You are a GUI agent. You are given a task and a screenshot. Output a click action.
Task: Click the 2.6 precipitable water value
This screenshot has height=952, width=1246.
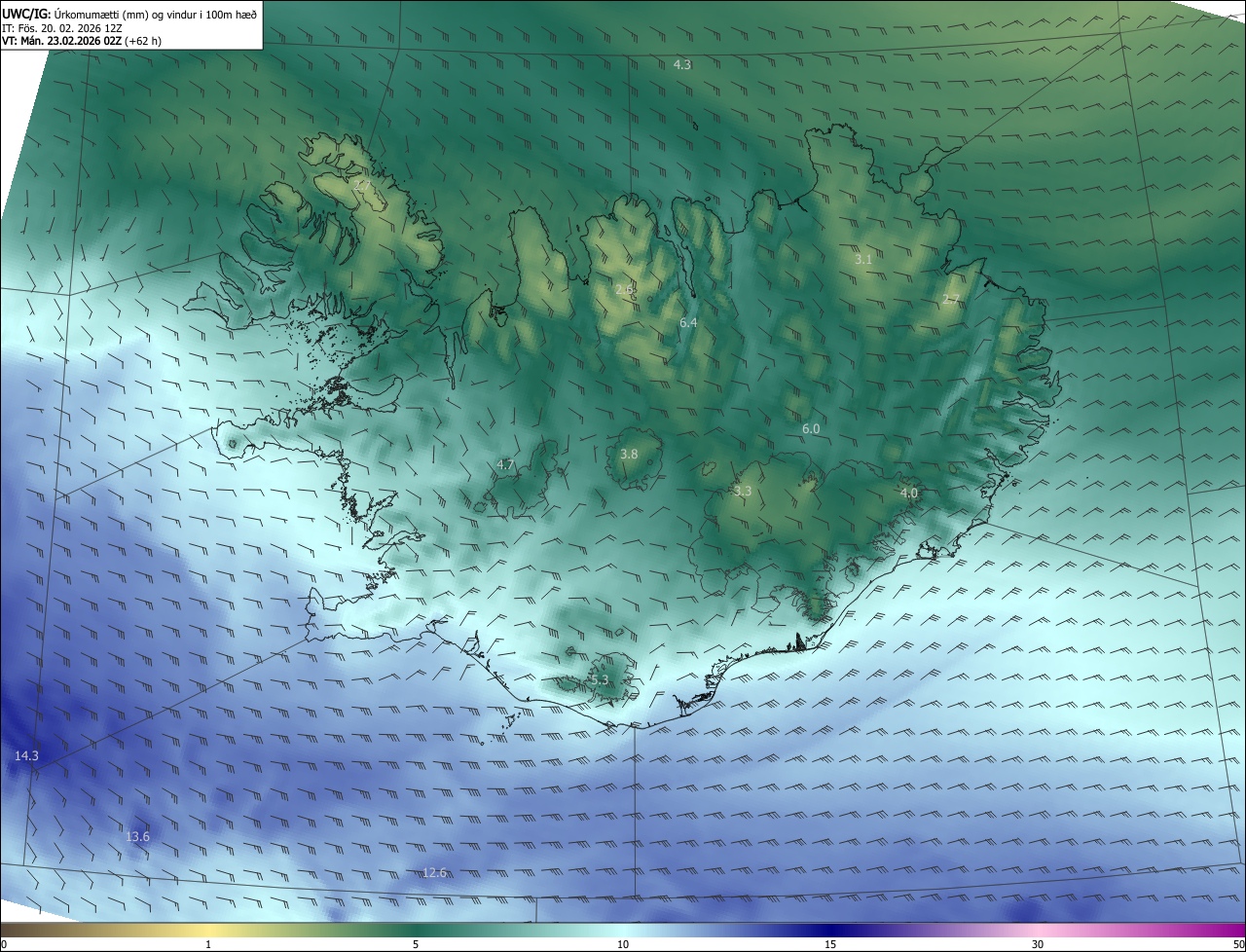[624, 289]
